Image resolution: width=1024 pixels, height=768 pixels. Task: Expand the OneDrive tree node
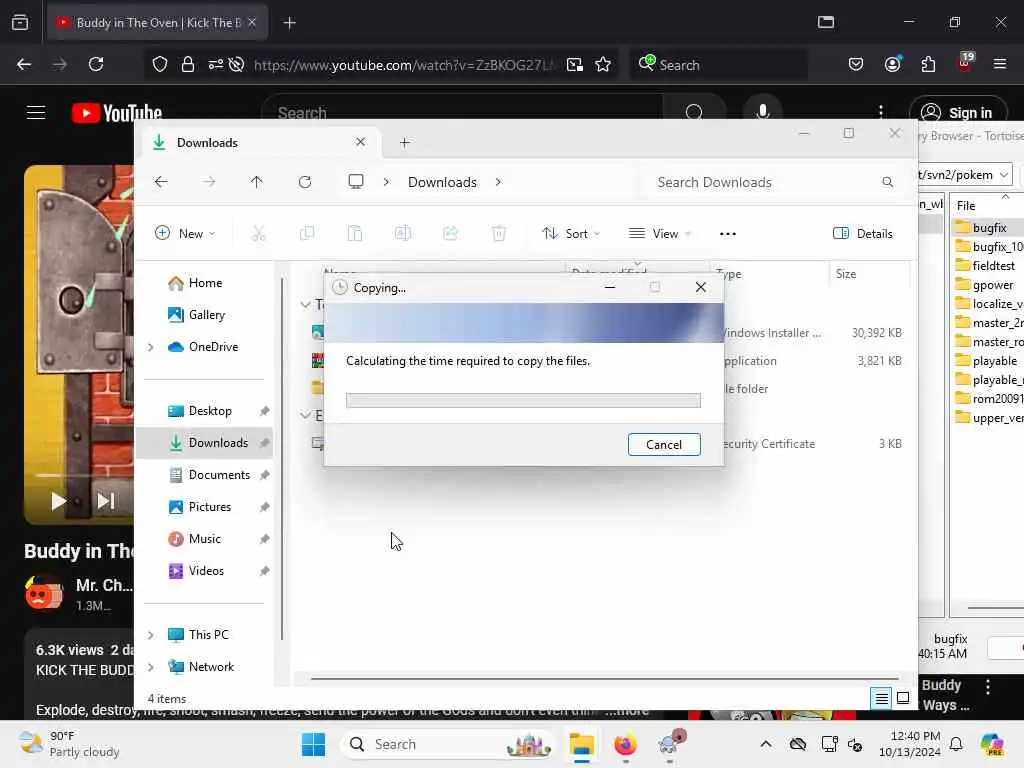pyautogui.click(x=151, y=347)
